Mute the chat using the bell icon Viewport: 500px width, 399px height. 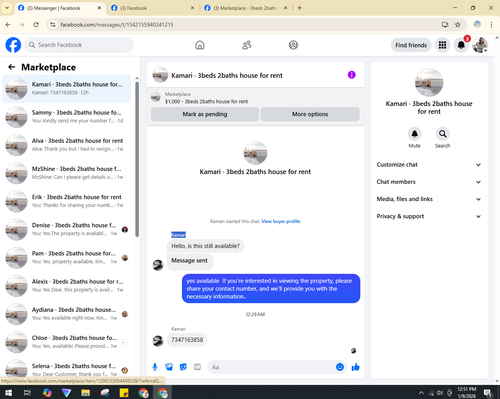click(x=414, y=134)
